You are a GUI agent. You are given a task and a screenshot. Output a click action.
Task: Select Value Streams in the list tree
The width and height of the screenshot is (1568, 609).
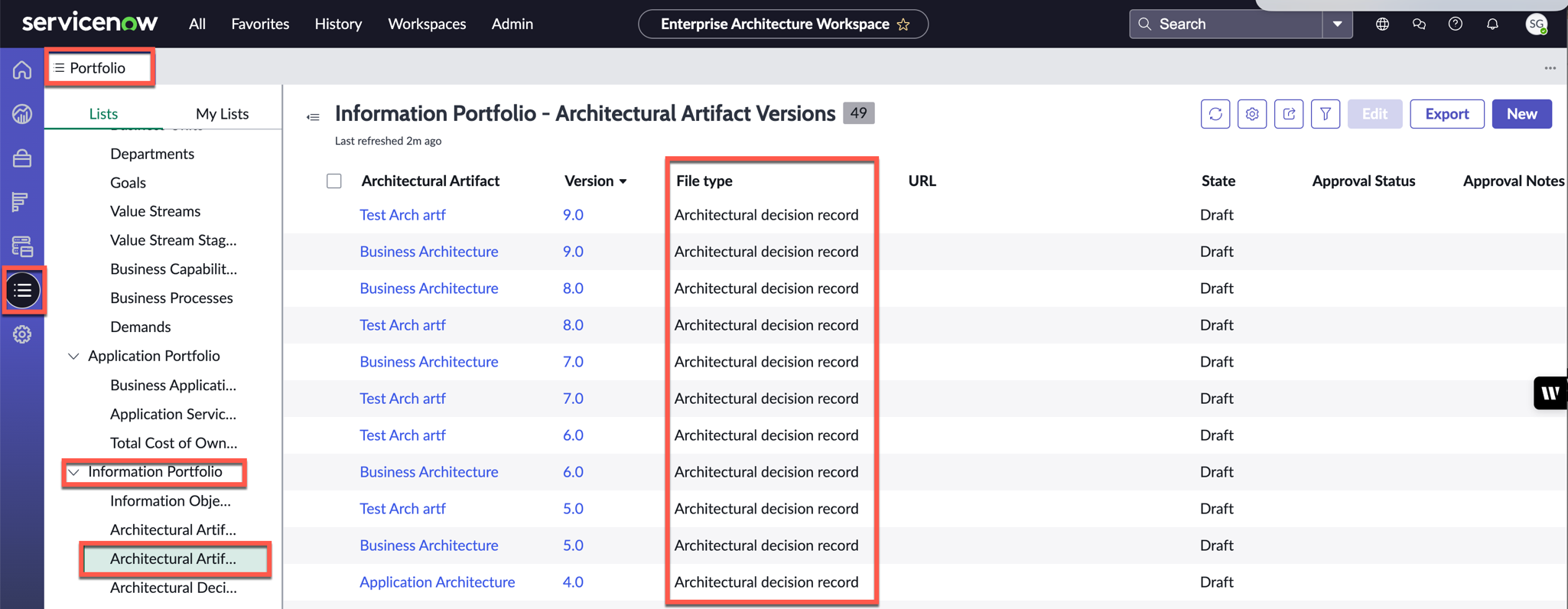pyautogui.click(x=155, y=211)
